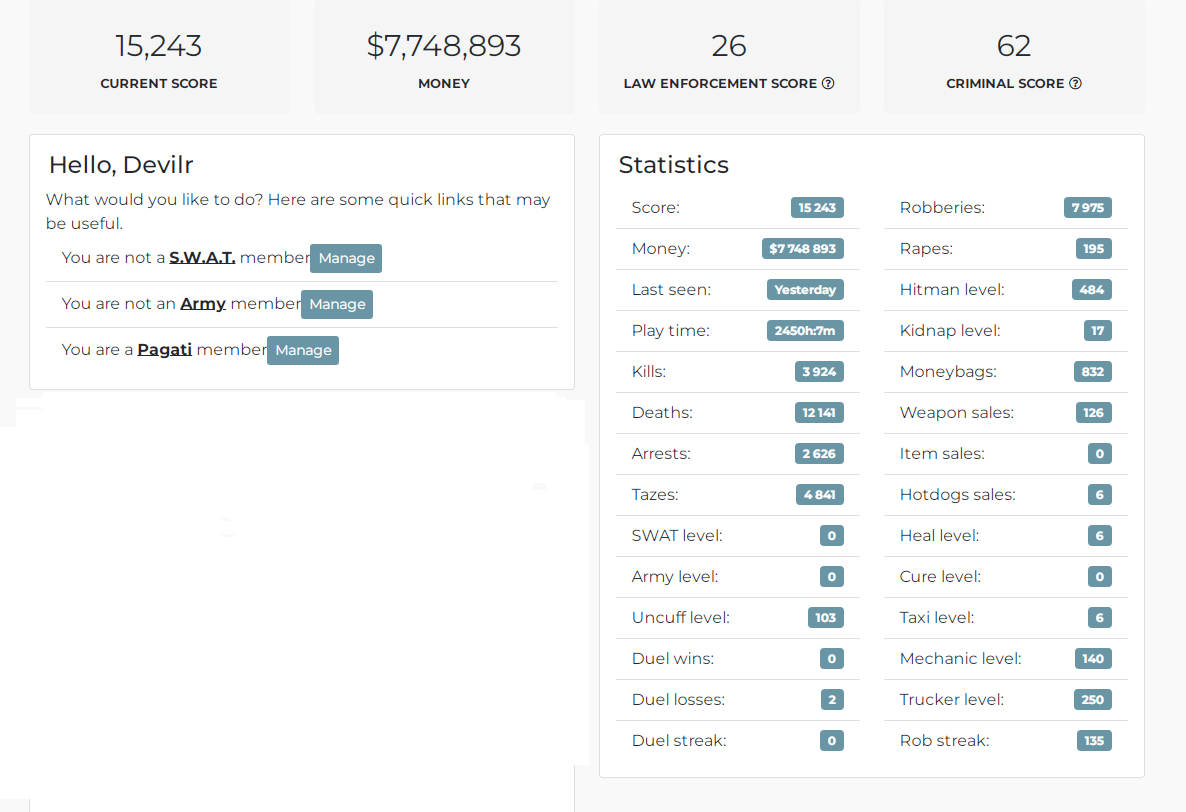
Task: Open Manage for Pagati membership
Action: [303, 350]
